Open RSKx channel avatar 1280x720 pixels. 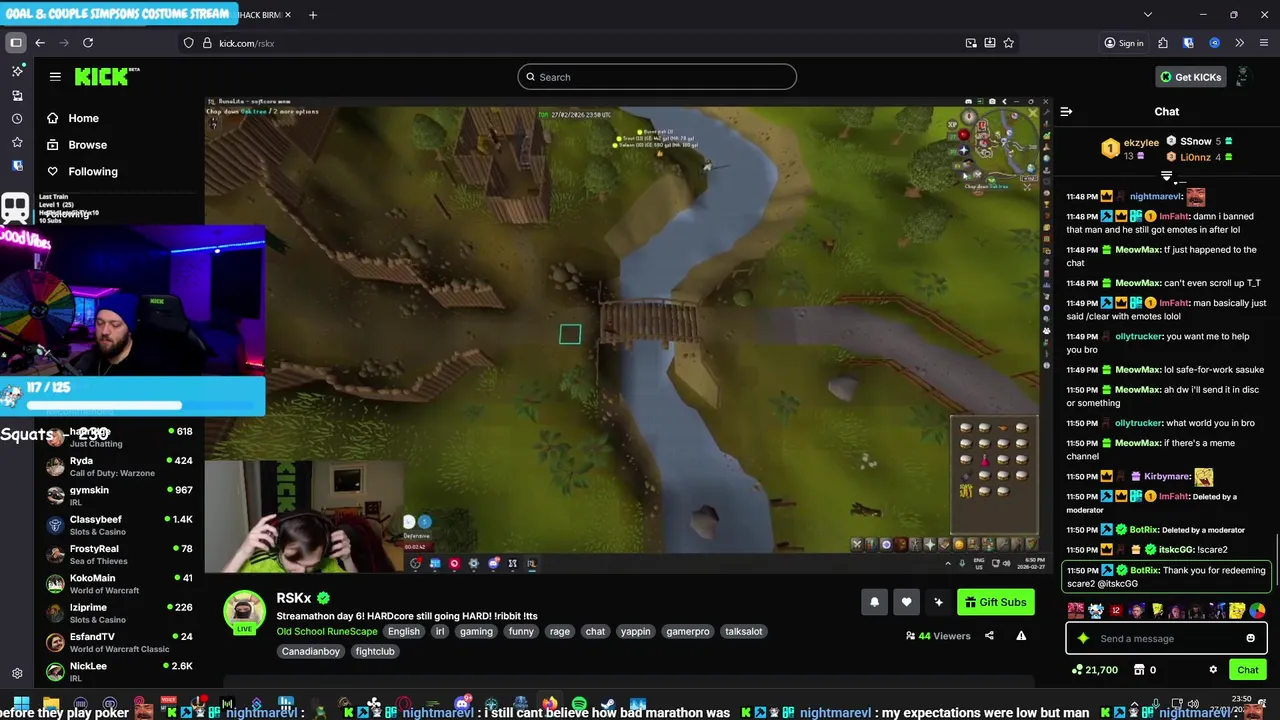tap(244, 612)
